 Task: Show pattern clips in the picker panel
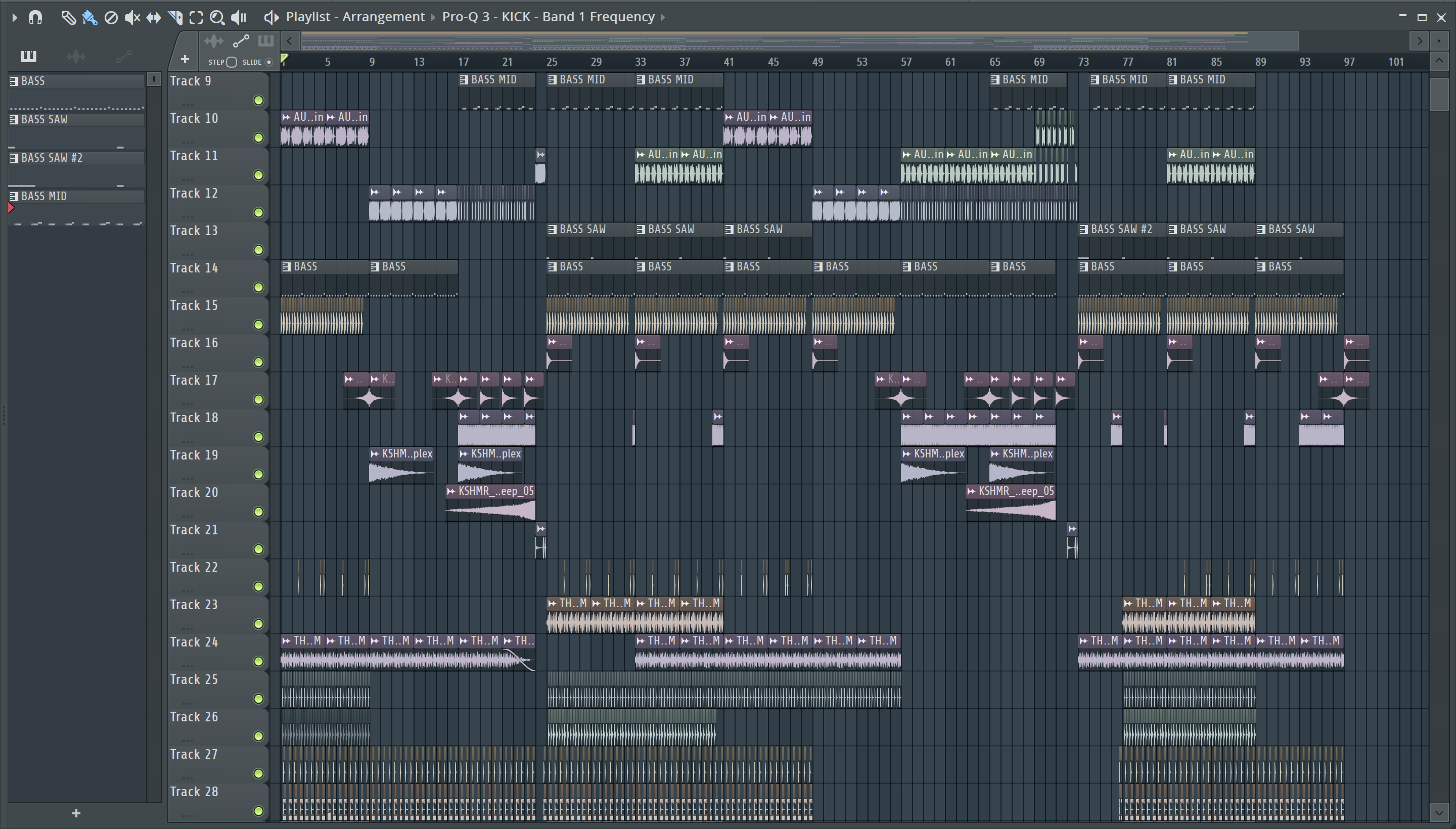(x=28, y=56)
